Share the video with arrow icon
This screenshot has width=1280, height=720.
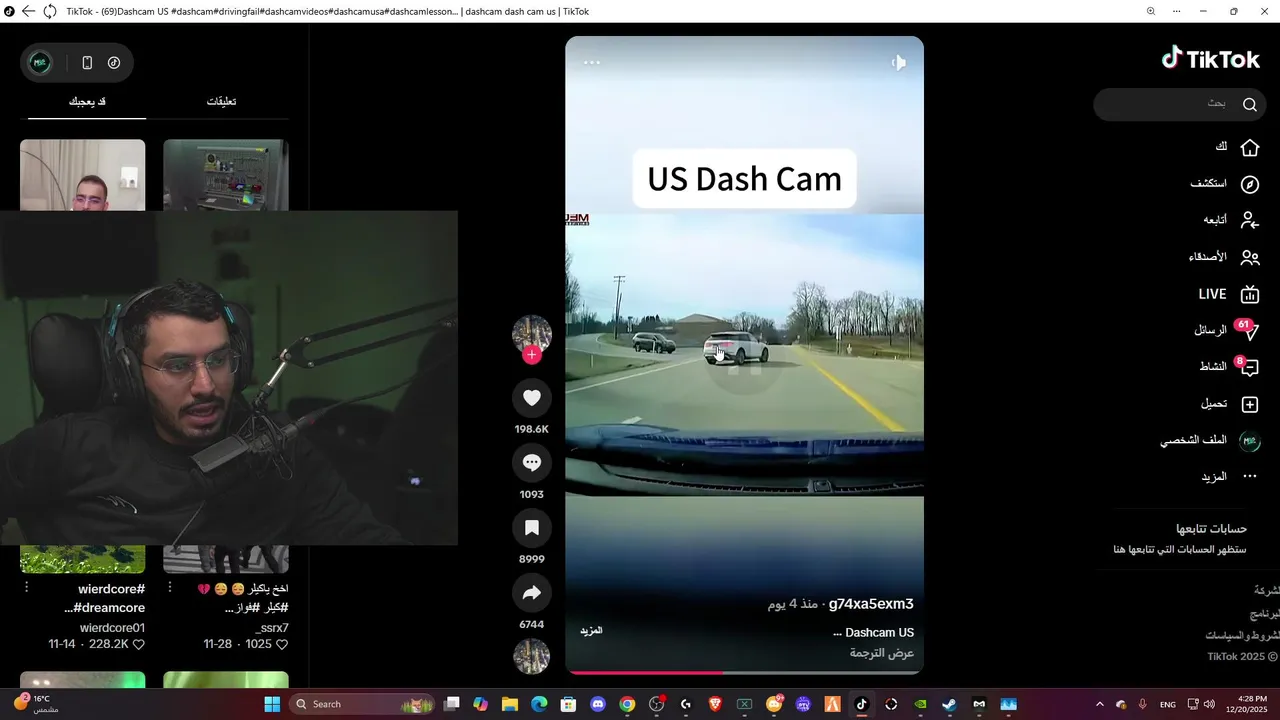(x=532, y=593)
